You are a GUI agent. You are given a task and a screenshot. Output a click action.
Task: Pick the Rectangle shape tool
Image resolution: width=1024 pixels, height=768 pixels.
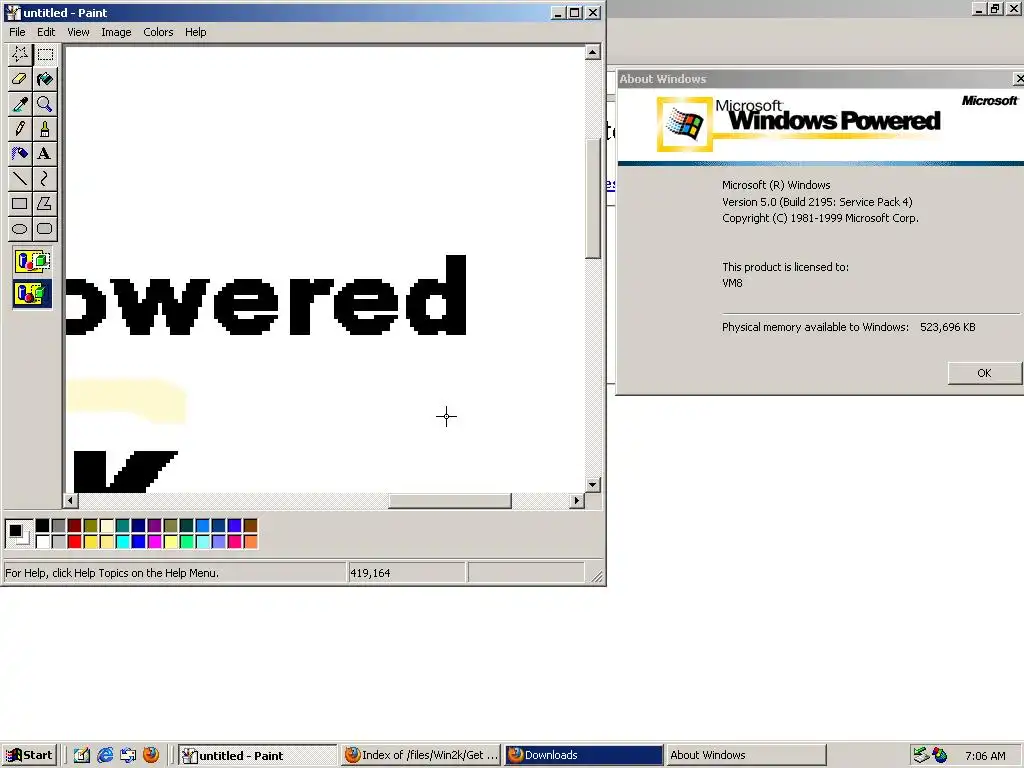pyautogui.click(x=20, y=203)
